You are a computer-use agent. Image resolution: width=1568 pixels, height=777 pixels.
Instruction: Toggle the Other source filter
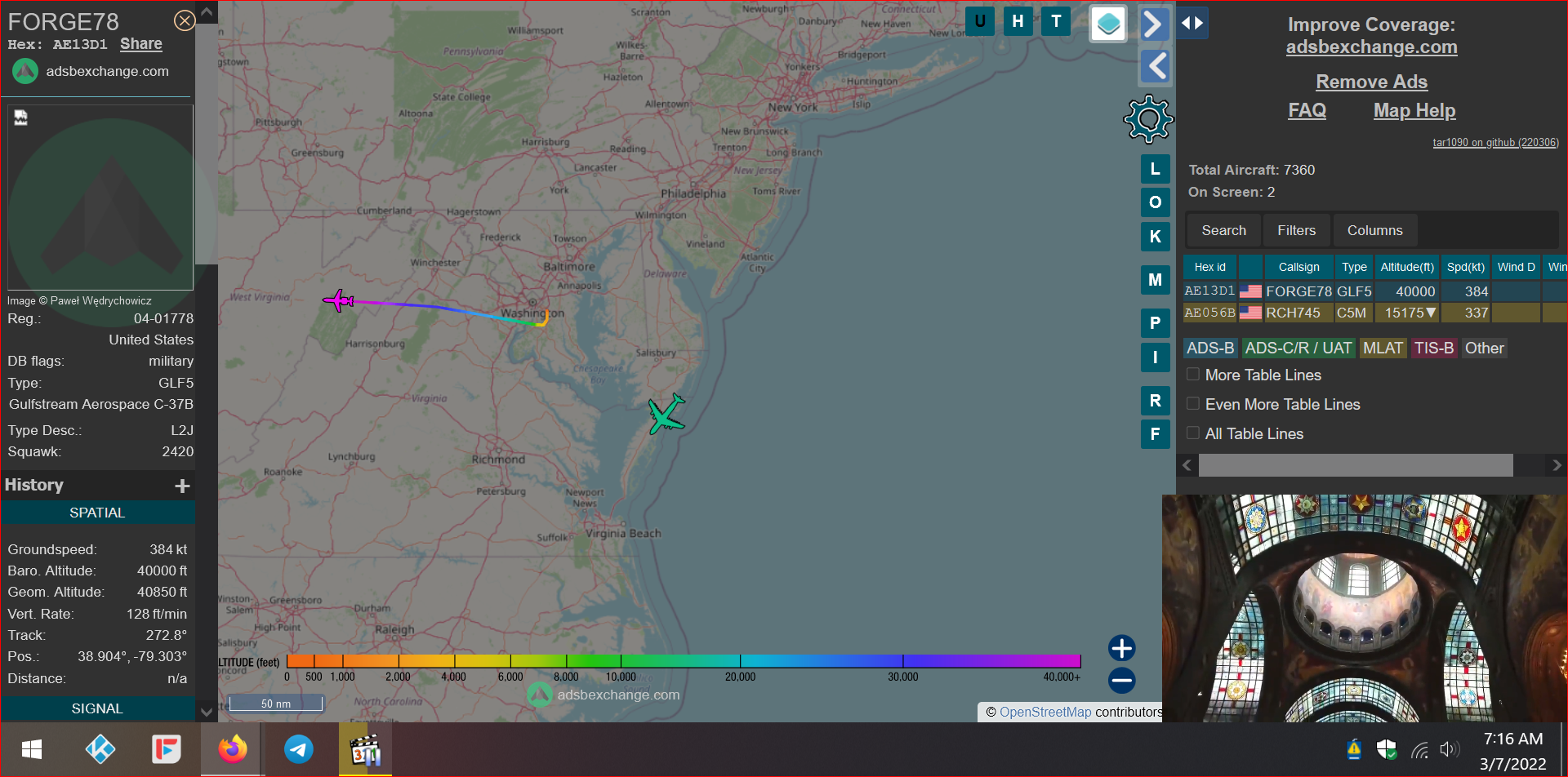click(x=1484, y=349)
